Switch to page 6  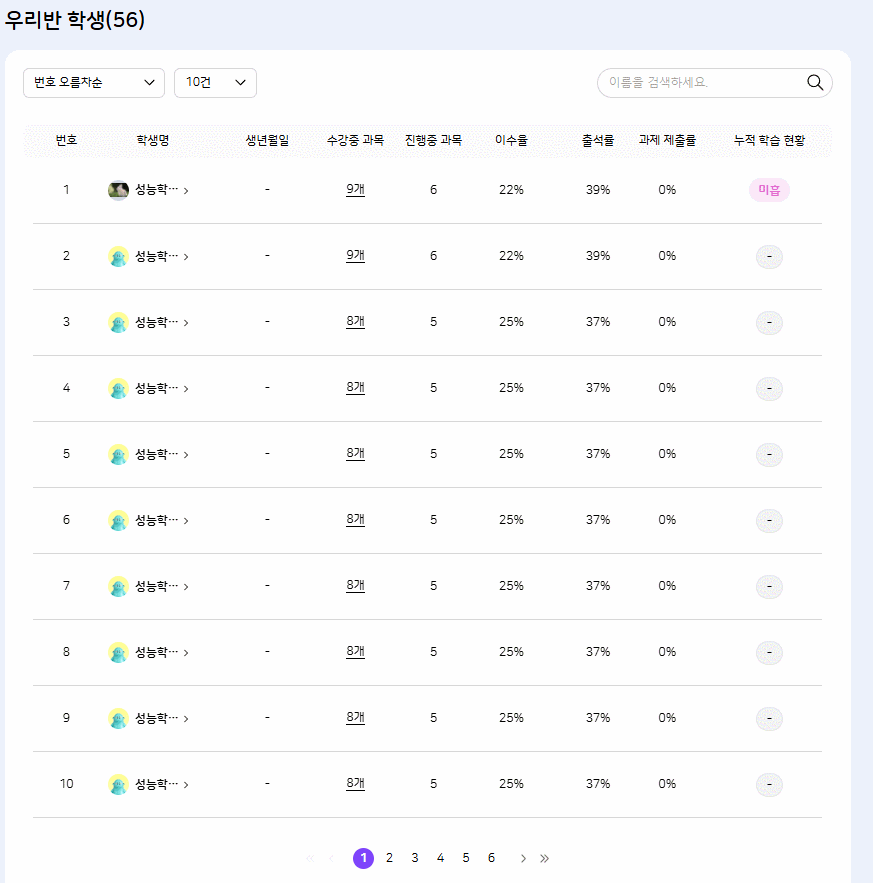coord(491,858)
